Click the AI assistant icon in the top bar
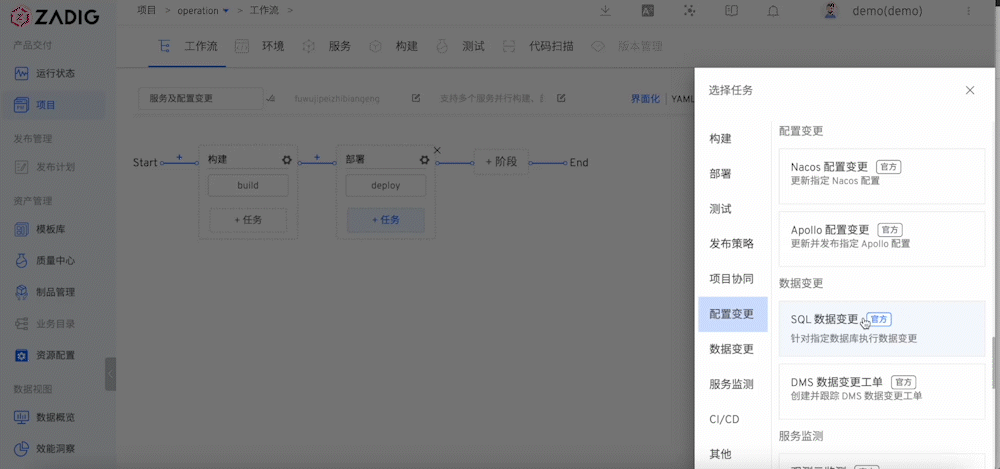1000x469 pixels. [689, 10]
